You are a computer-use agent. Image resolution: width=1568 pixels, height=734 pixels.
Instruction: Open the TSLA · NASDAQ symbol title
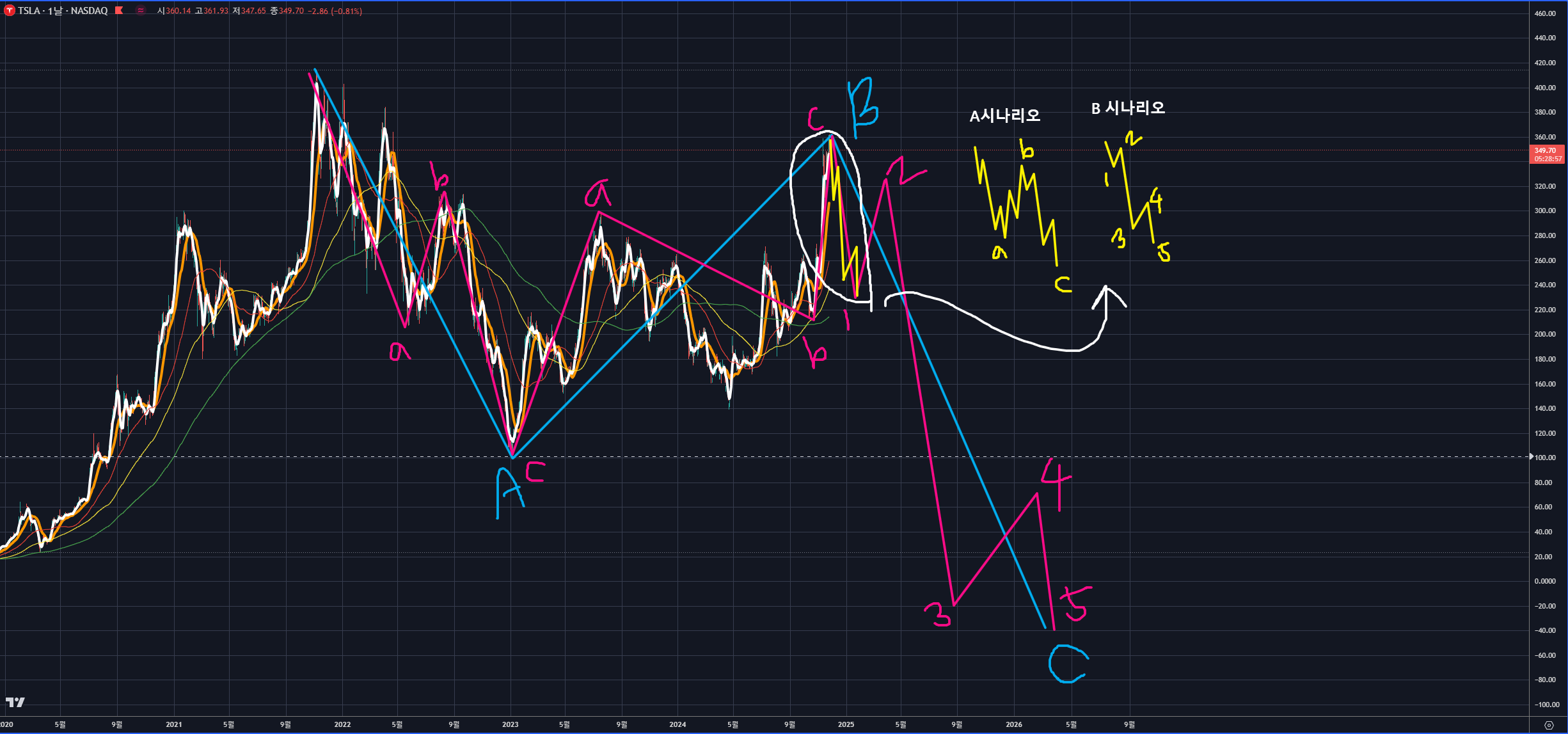point(63,11)
